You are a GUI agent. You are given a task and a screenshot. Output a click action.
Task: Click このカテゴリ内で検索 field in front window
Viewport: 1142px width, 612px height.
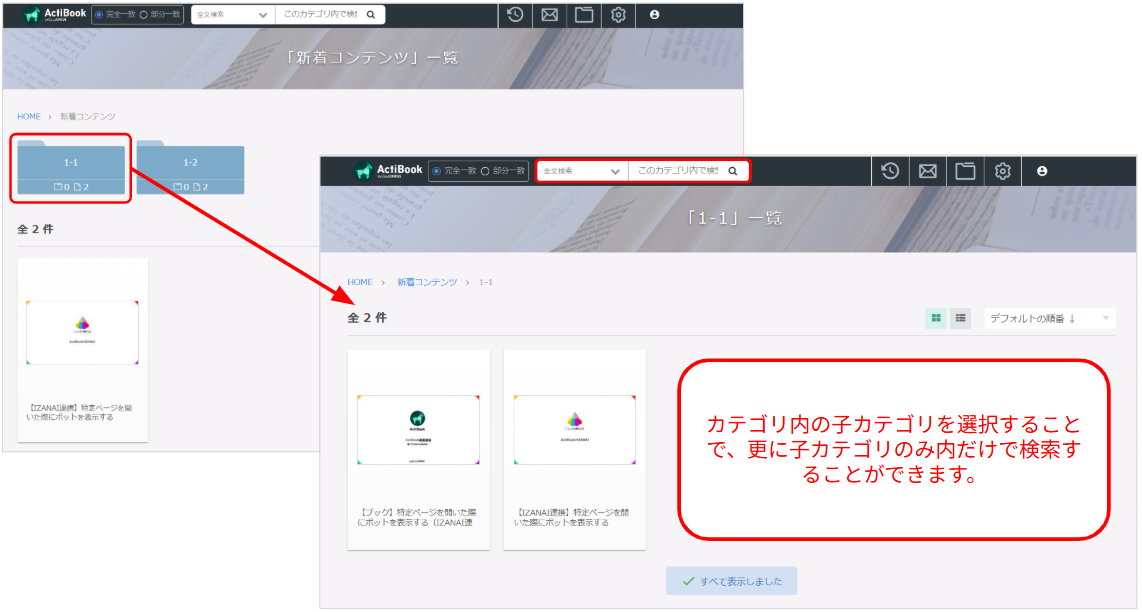679,171
